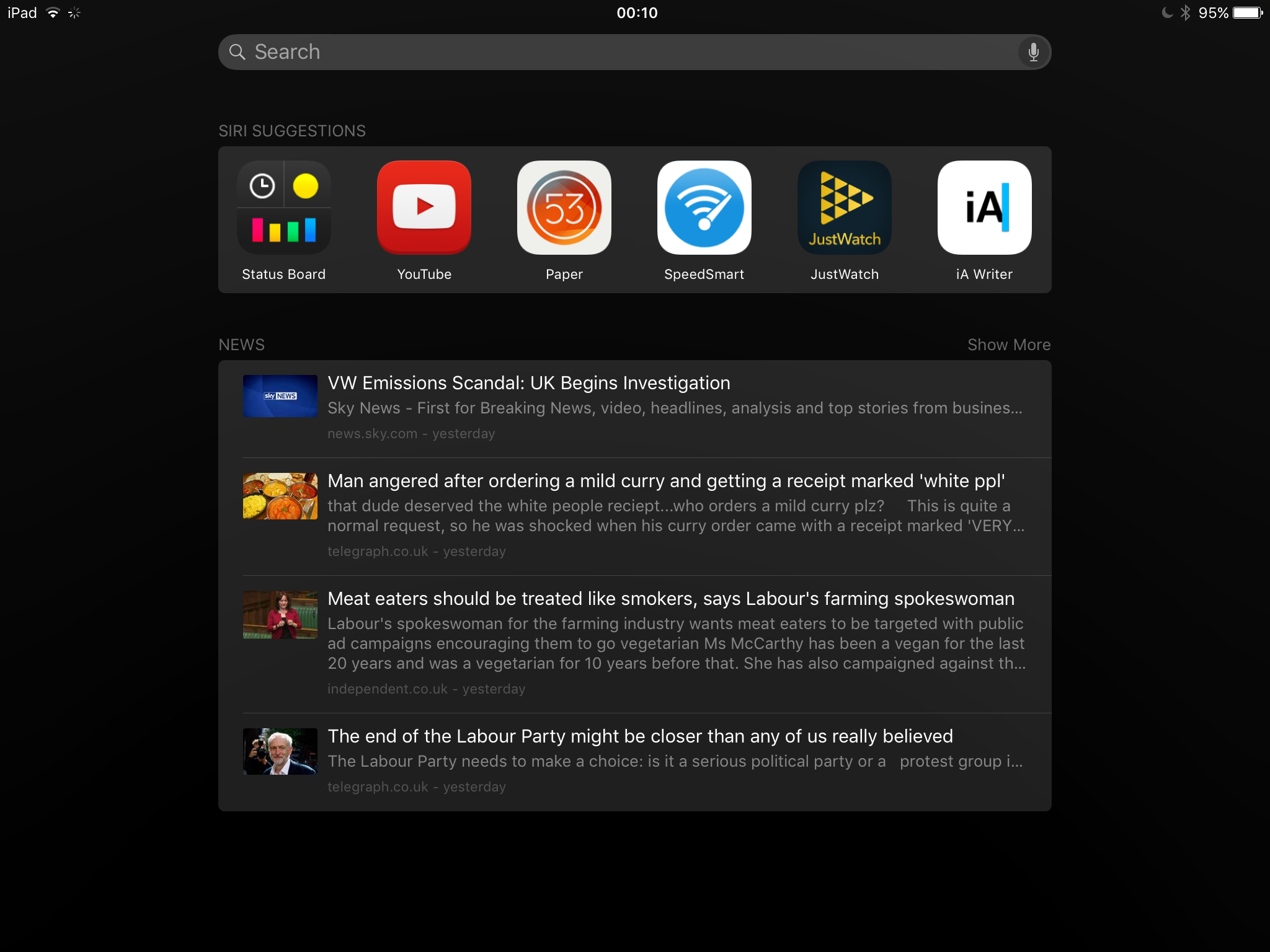Image resolution: width=1270 pixels, height=952 pixels.
Task: Open the YouTube app
Action: tap(424, 208)
